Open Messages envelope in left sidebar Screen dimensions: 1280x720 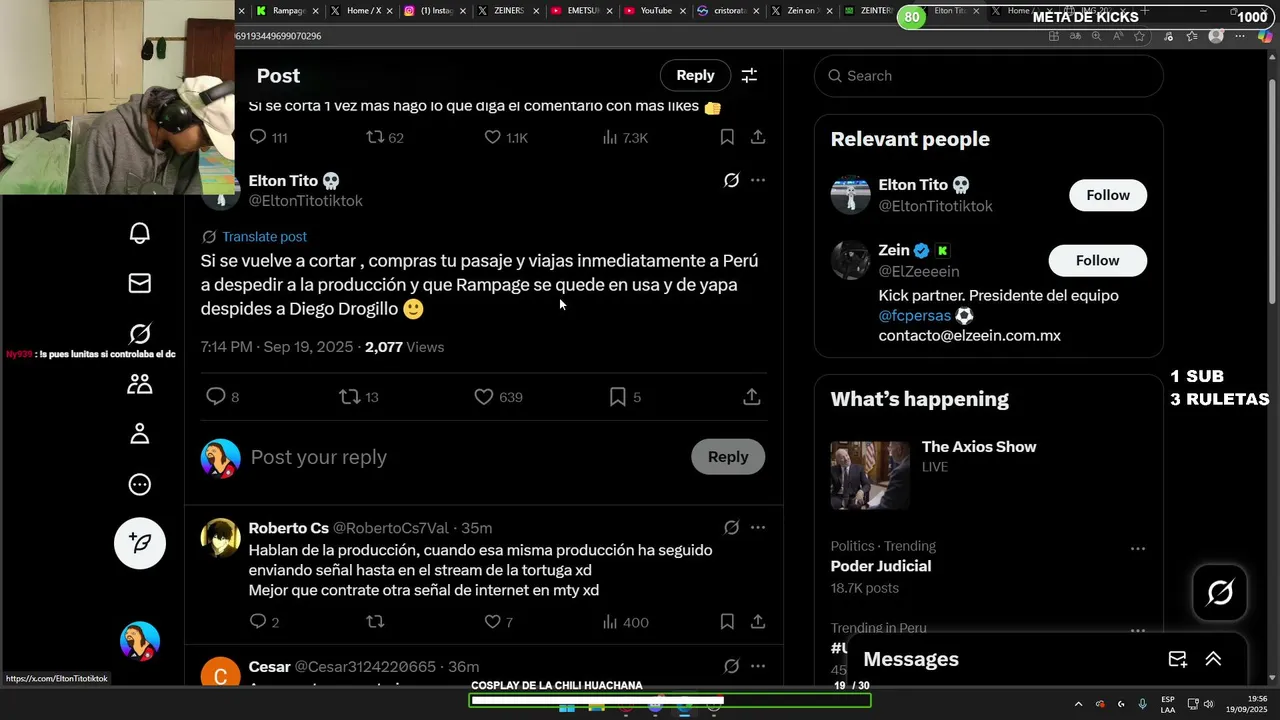(140, 283)
